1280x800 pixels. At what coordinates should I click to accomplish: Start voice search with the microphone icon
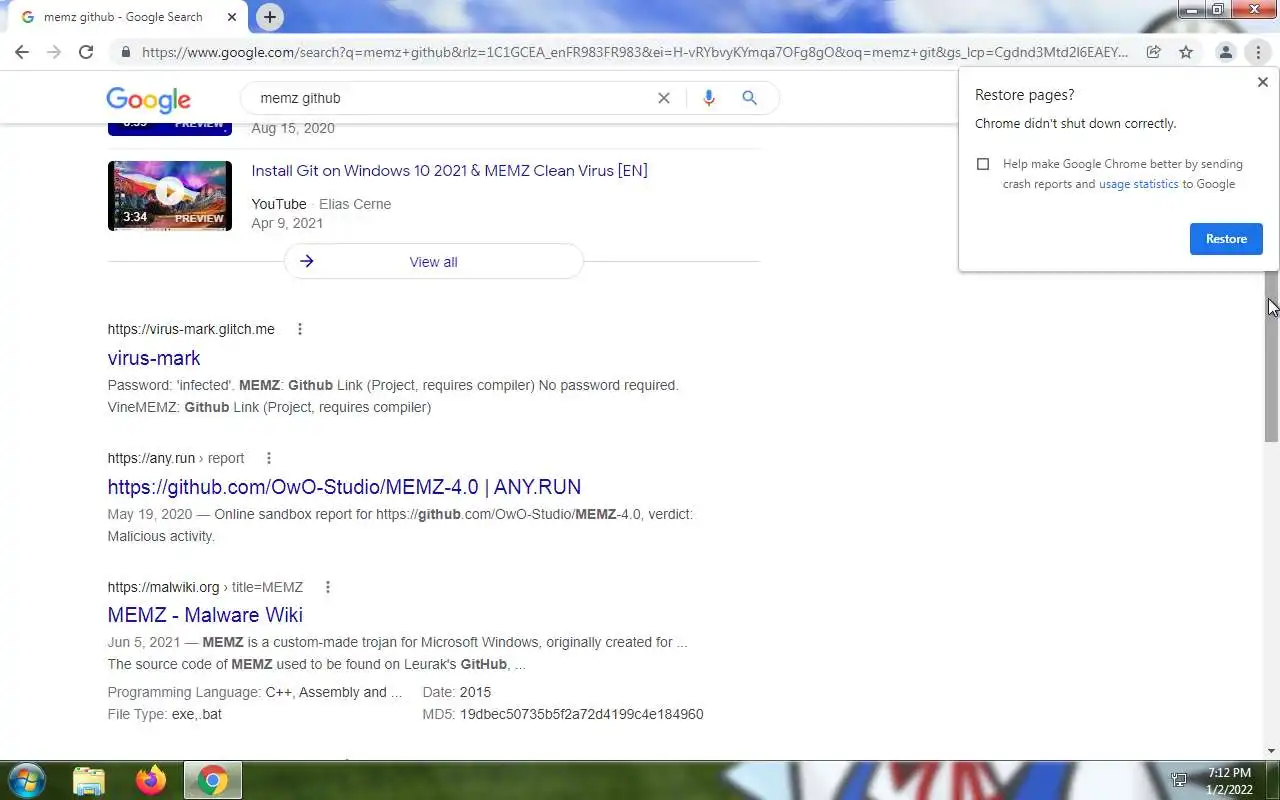[708, 98]
